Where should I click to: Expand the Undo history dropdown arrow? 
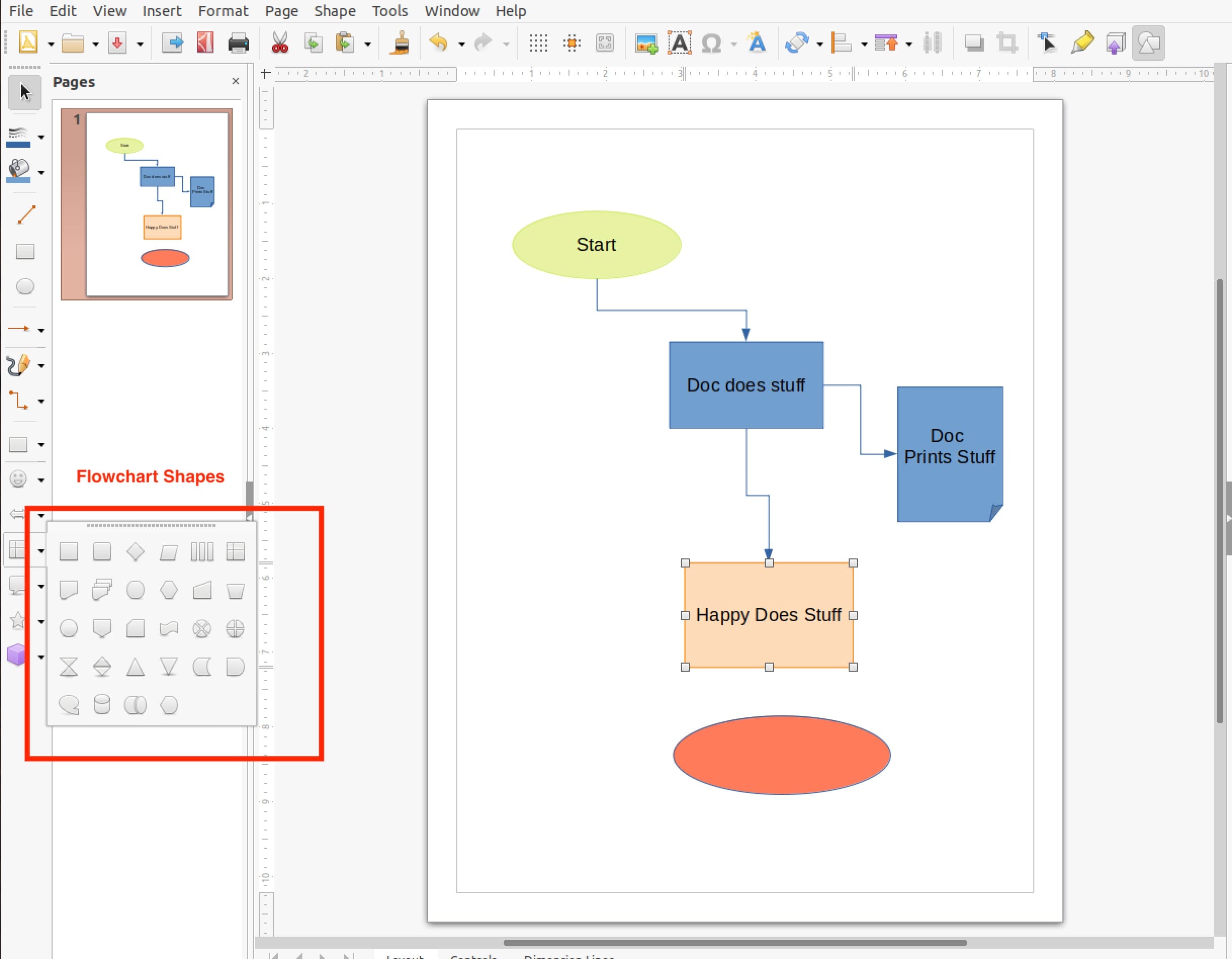tap(461, 44)
